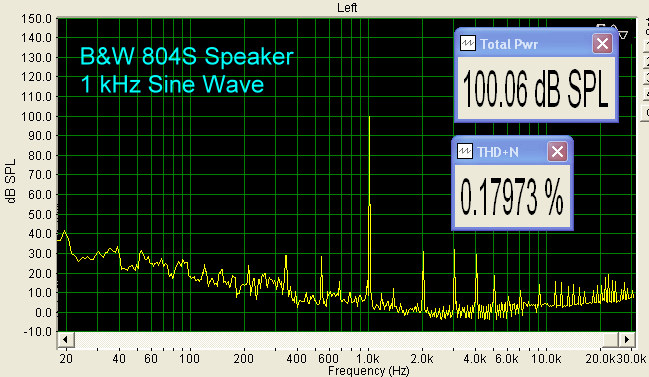Click the right scroll arrow below the graph
Screen dimensions: 649x377
click(x=627, y=340)
